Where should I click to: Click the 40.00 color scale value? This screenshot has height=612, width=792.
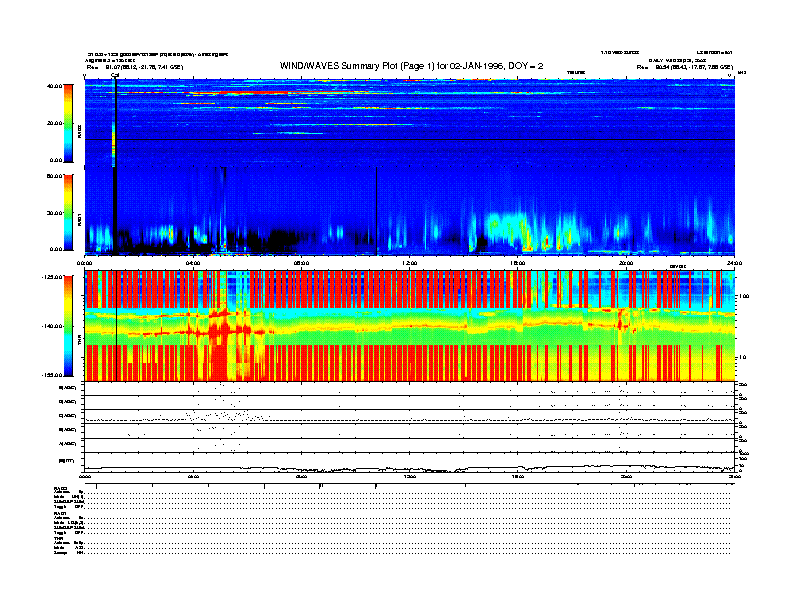click(x=55, y=86)
